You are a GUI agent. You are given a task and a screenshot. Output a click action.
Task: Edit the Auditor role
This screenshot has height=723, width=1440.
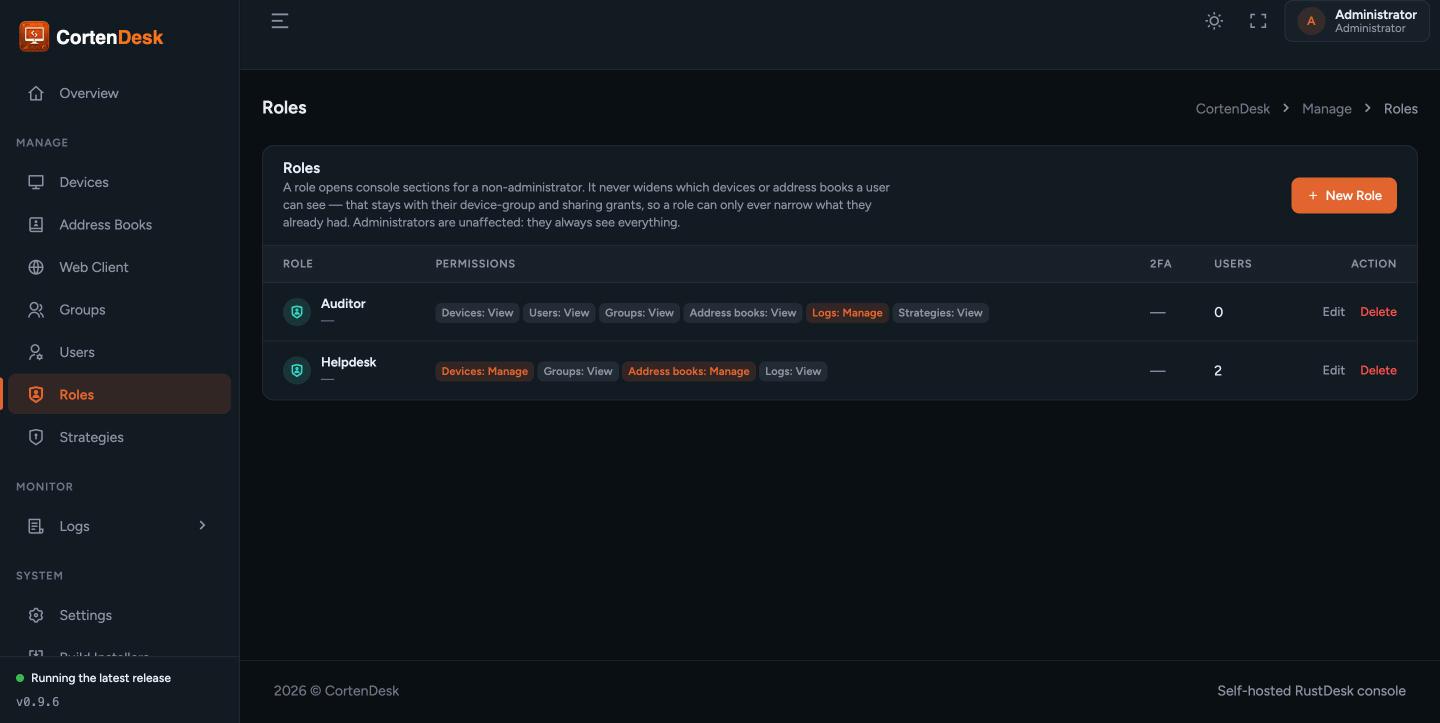click(x=1333, y=312)
